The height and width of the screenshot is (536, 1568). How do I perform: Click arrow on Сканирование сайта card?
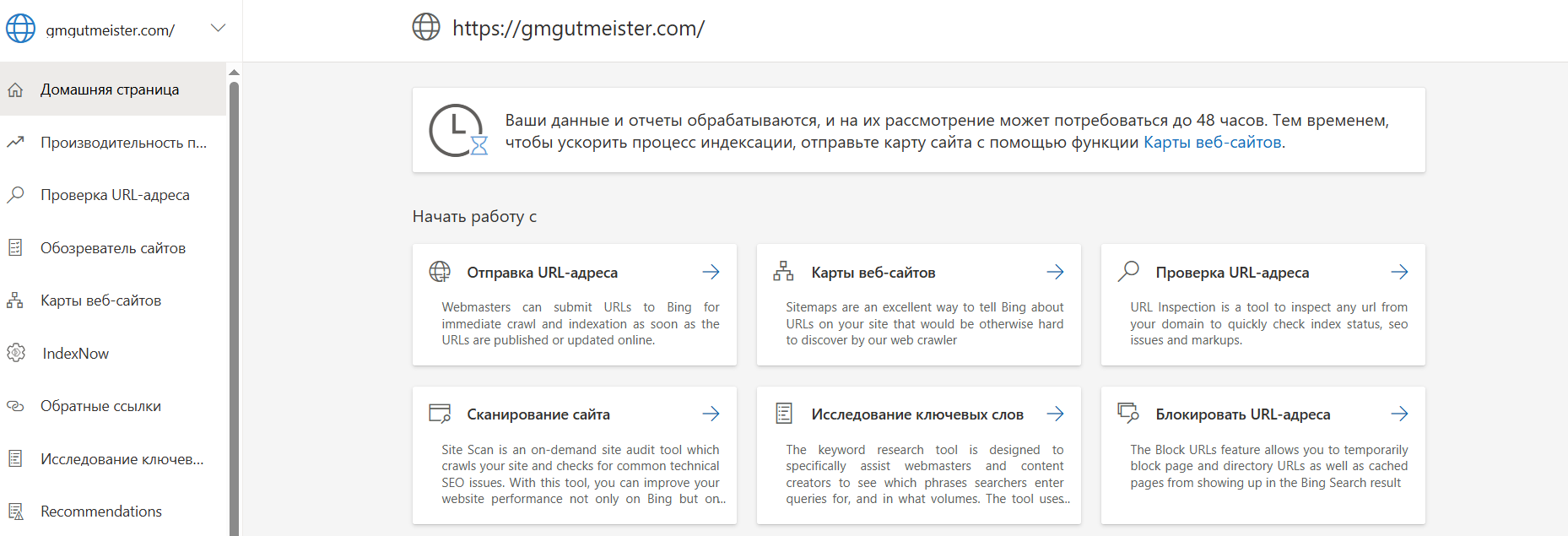(711, 414)
